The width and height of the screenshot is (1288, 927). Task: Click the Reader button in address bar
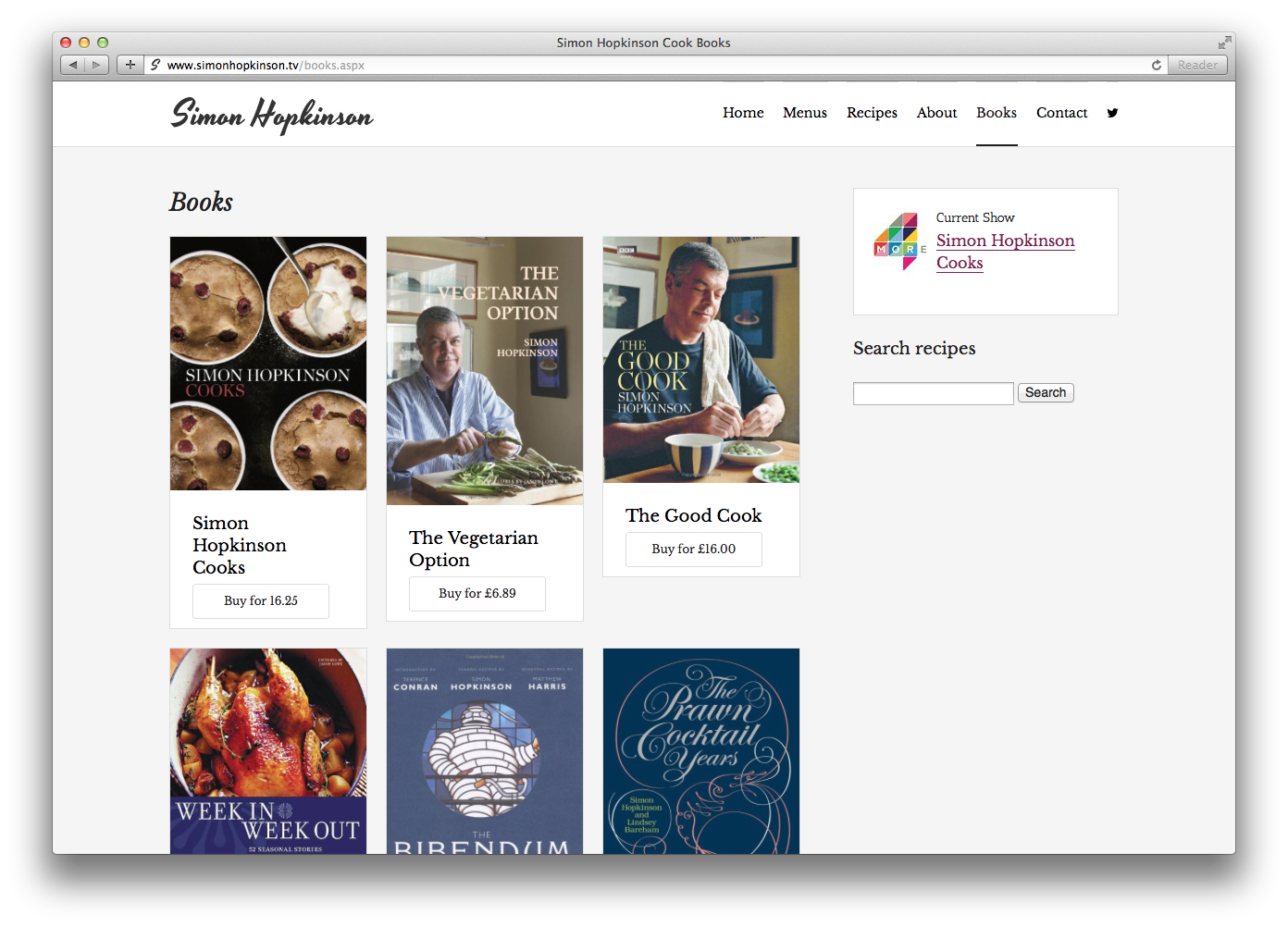(x=1197, y=65)
